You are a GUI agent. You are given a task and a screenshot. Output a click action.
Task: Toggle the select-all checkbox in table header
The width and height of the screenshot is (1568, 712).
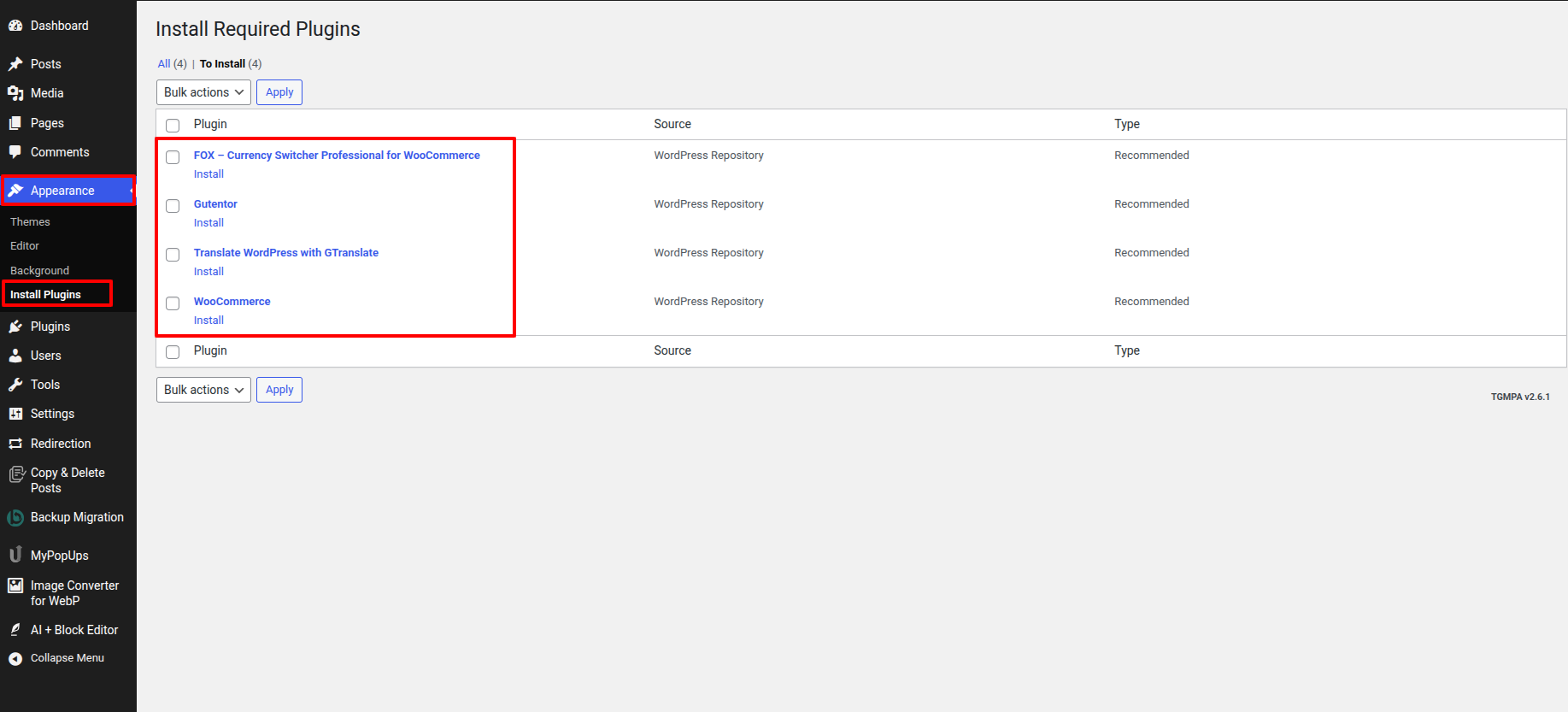pos(173,126)
